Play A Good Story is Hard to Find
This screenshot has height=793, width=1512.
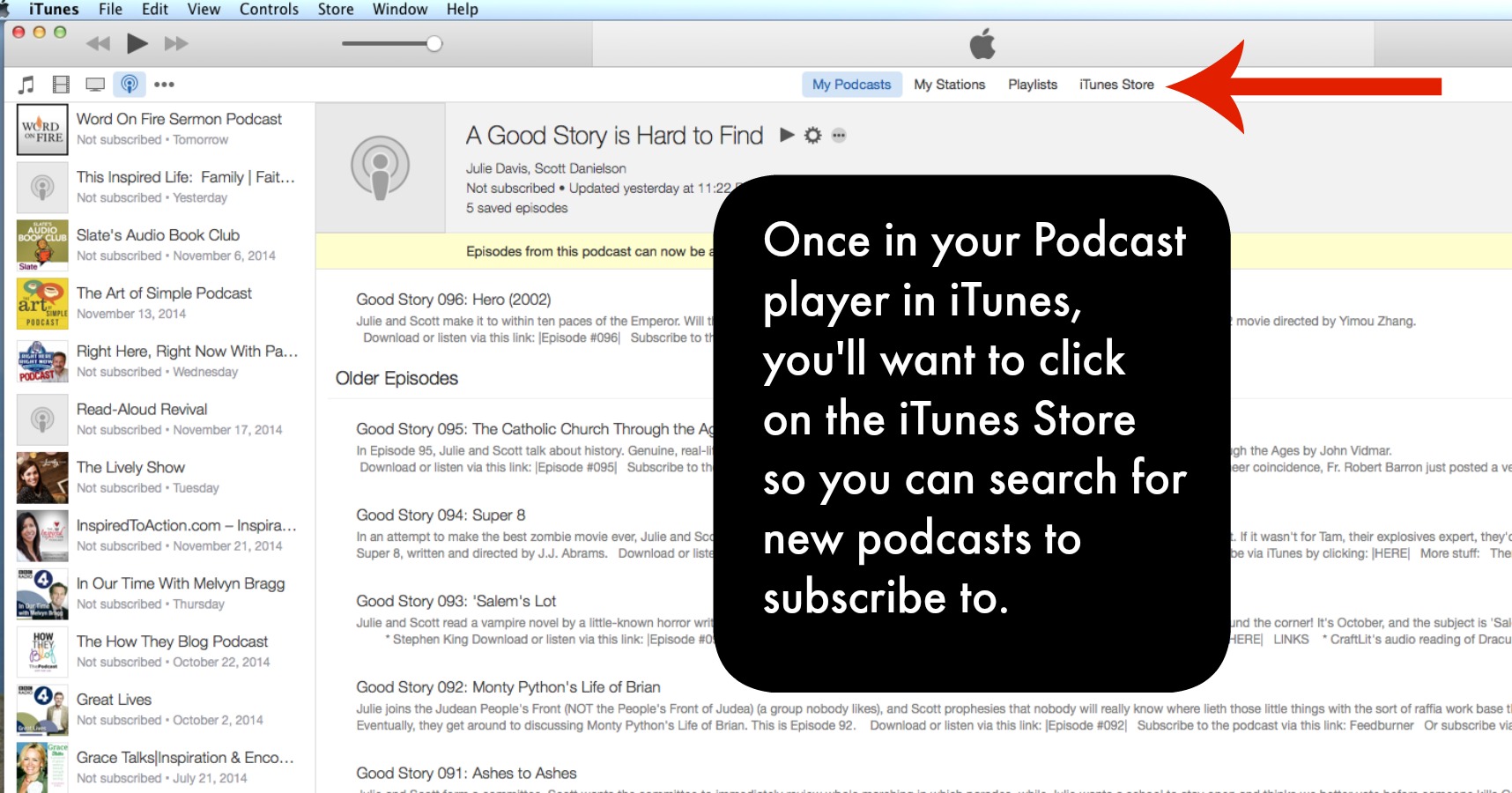pyautogui.click(x=787, y=135)
